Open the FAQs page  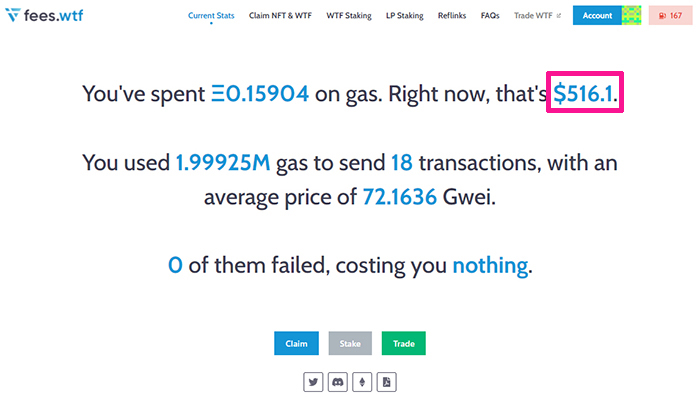(x=490, y=16)
